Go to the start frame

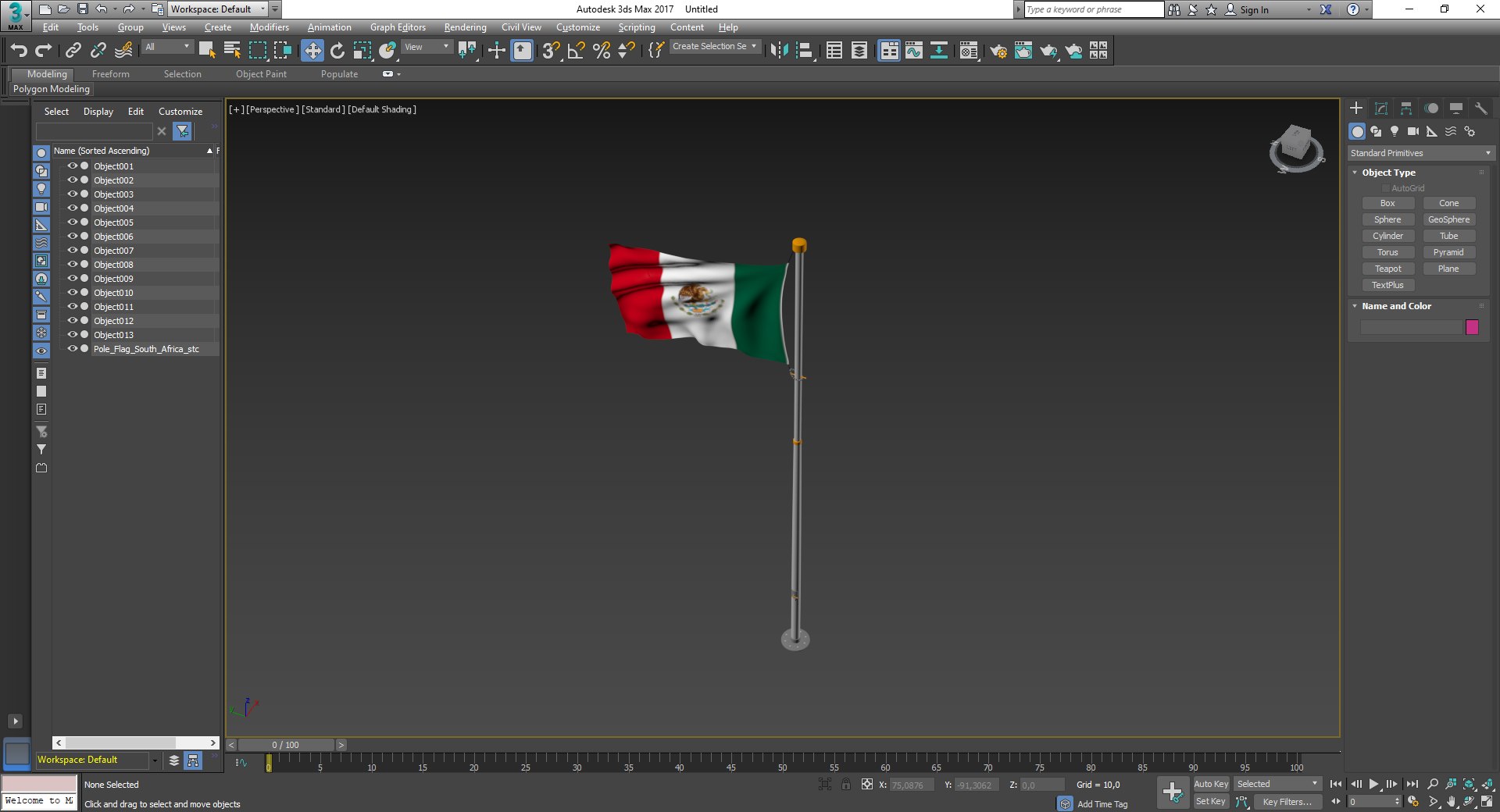(1336, 784)
